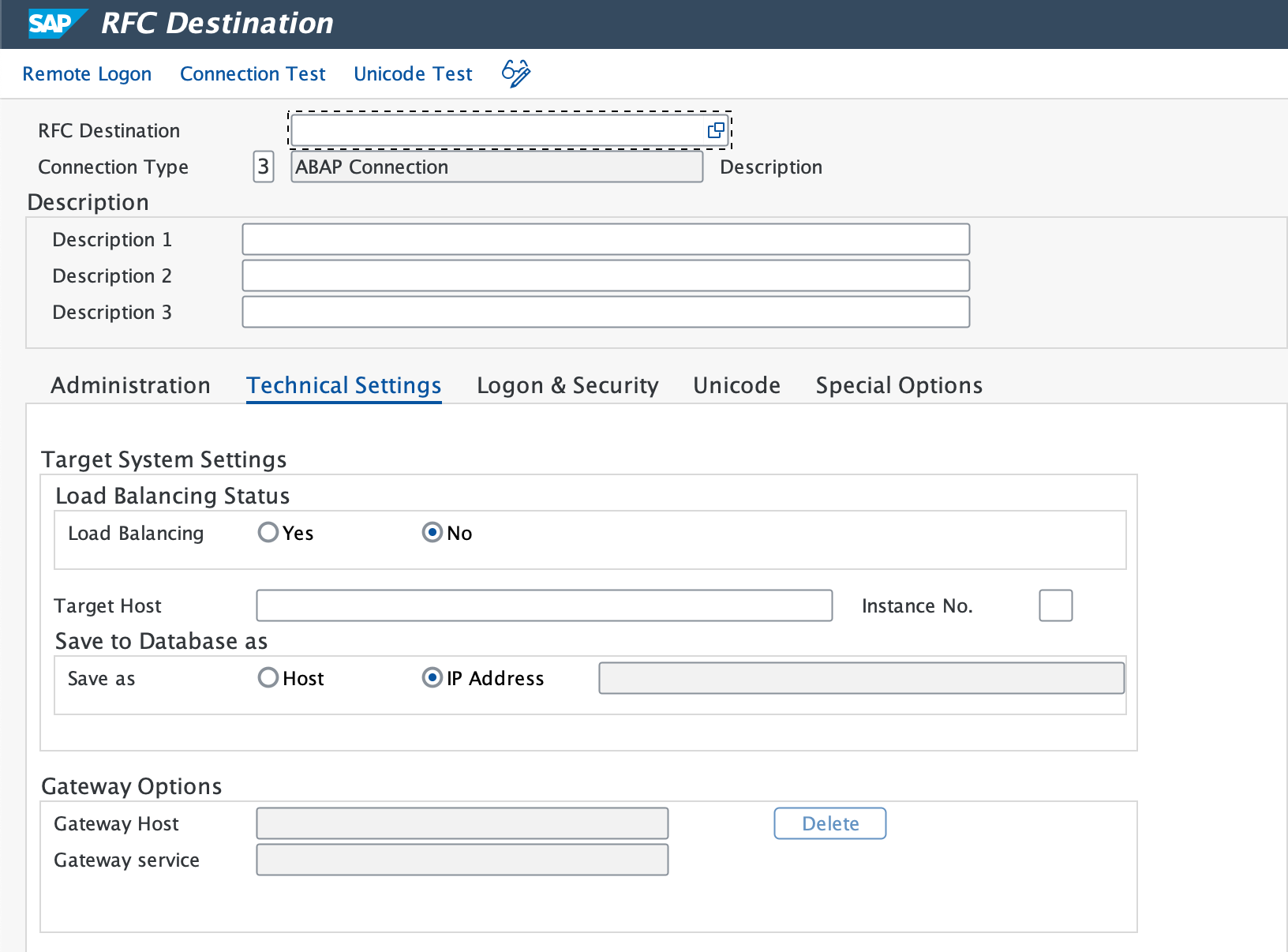Select No for Load Balancing

pos(432,532)
